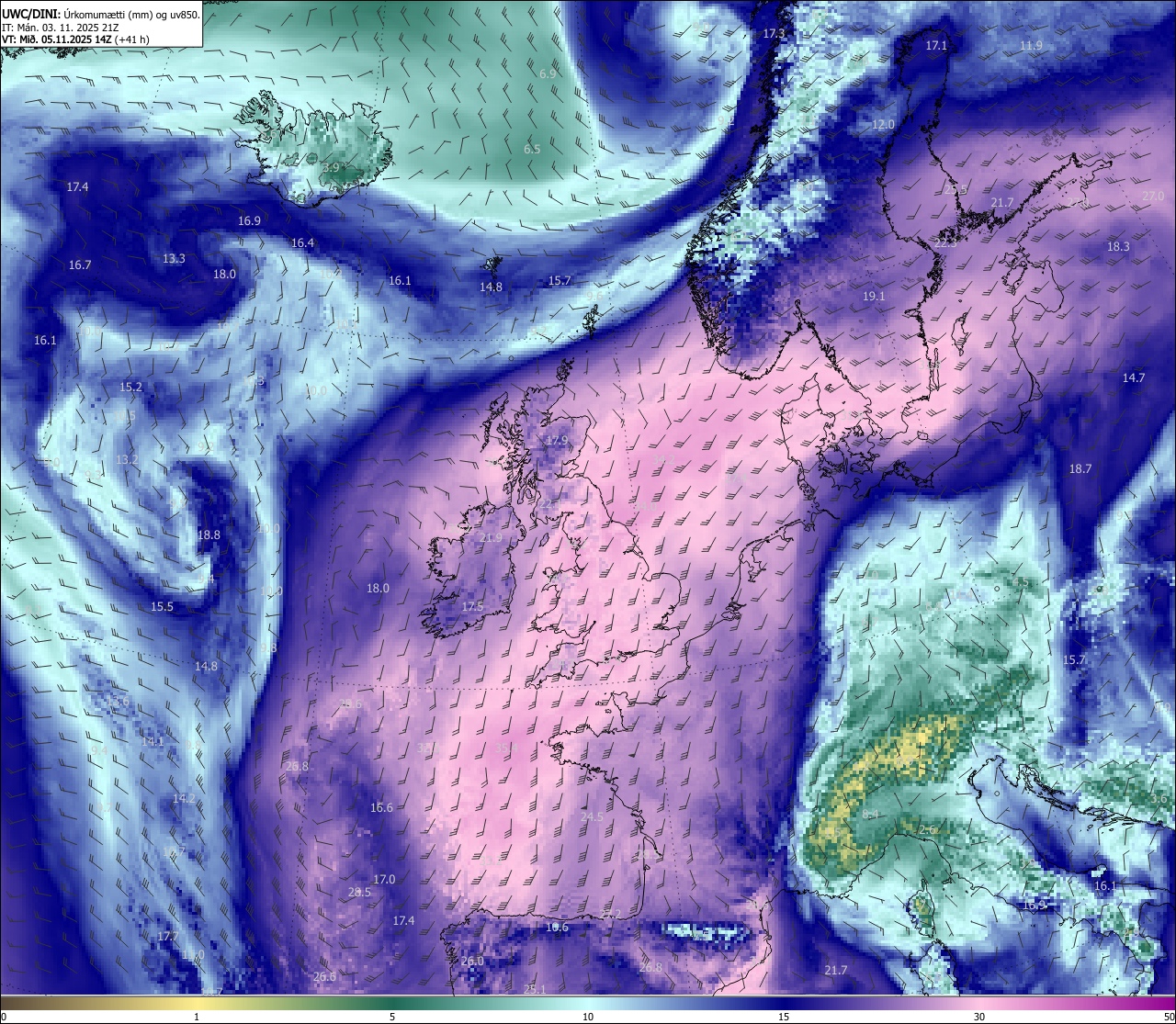Click the 17.5 value over Ireland
1176x1024 pixels.
point(472,606)
